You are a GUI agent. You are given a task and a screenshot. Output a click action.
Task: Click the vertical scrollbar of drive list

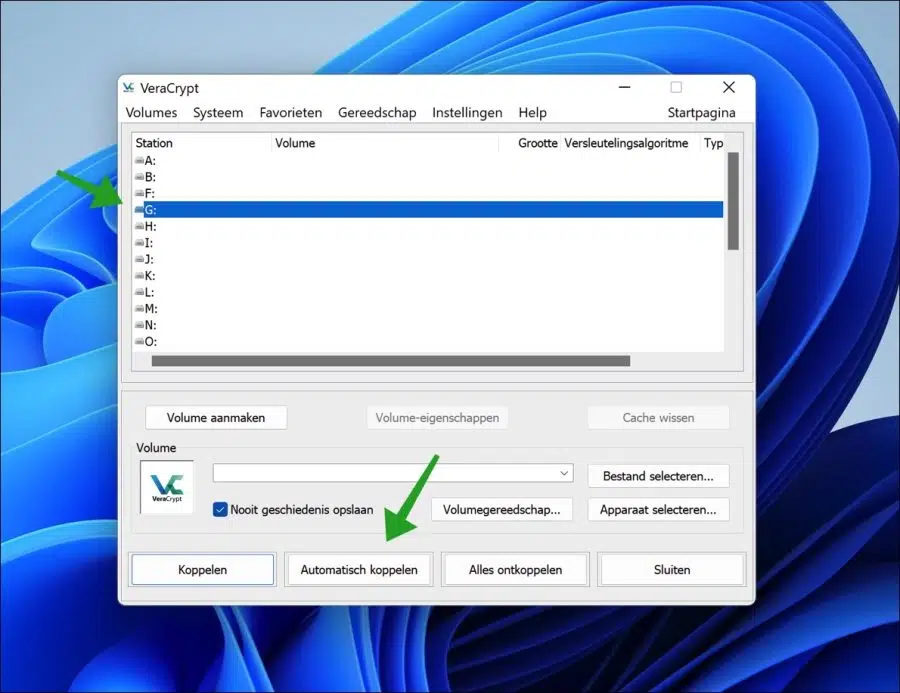coord(733,201)
